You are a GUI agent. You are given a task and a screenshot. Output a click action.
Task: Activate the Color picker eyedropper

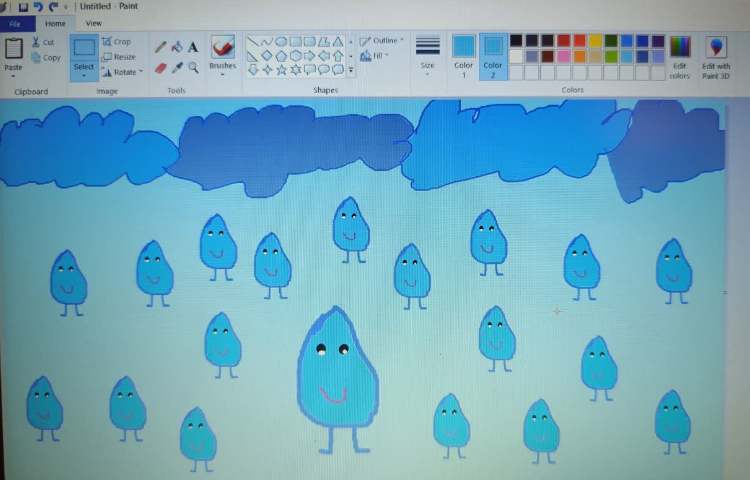[x=177, y=68]
